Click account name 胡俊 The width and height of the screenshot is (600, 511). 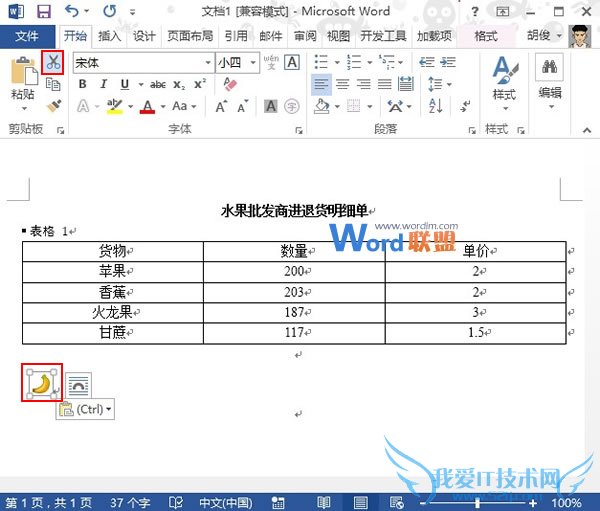[539, 36]
